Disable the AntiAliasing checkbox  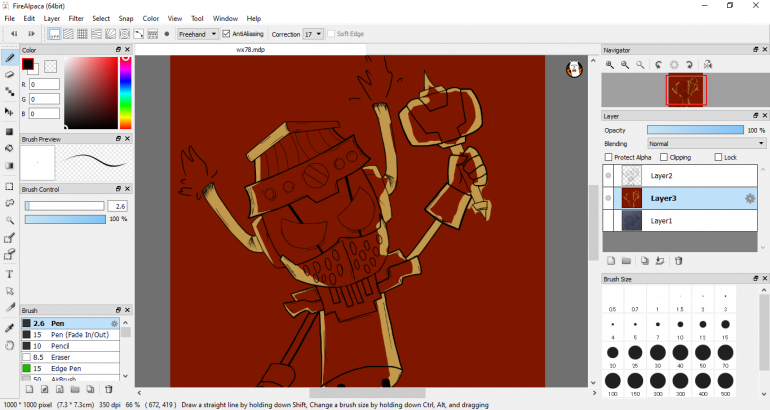pyautogui.click(x=226, y=34)
